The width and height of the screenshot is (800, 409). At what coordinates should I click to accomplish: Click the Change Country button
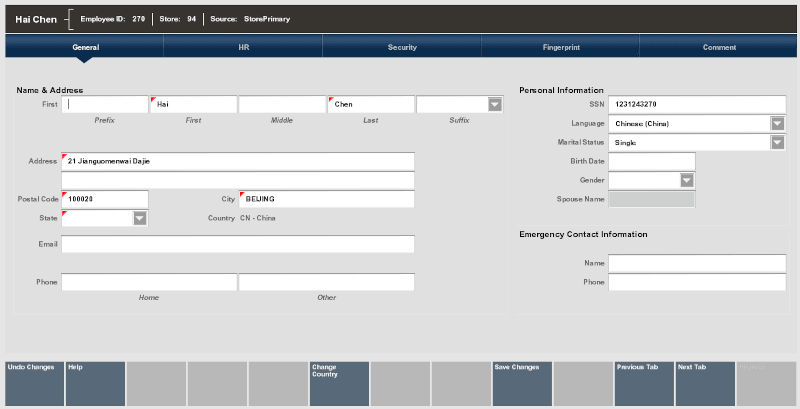(339, 384)
